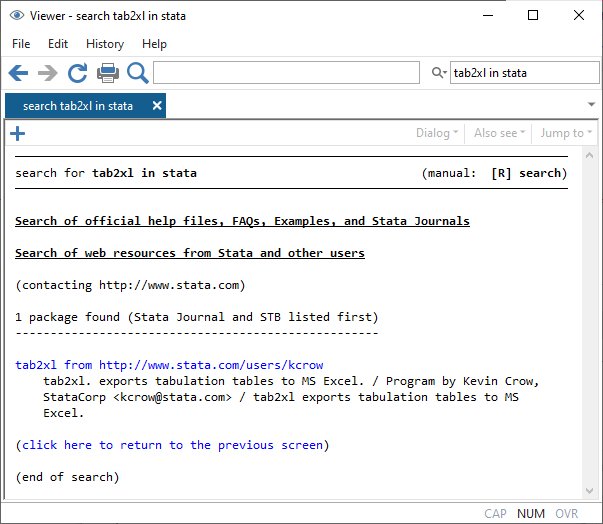Click '1 package found' line

[197, 317]
